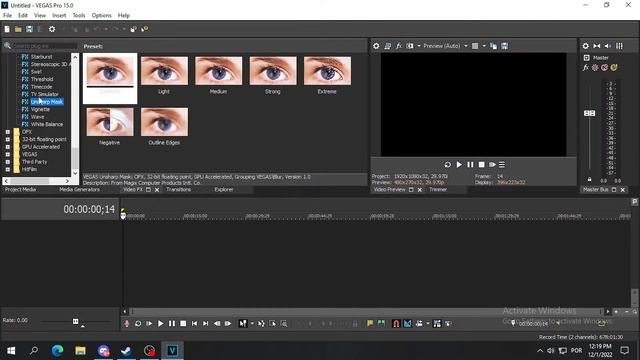Copy the preview snapshot to clipboard
This screenshot has height=360, width=640.
[493, 46]
